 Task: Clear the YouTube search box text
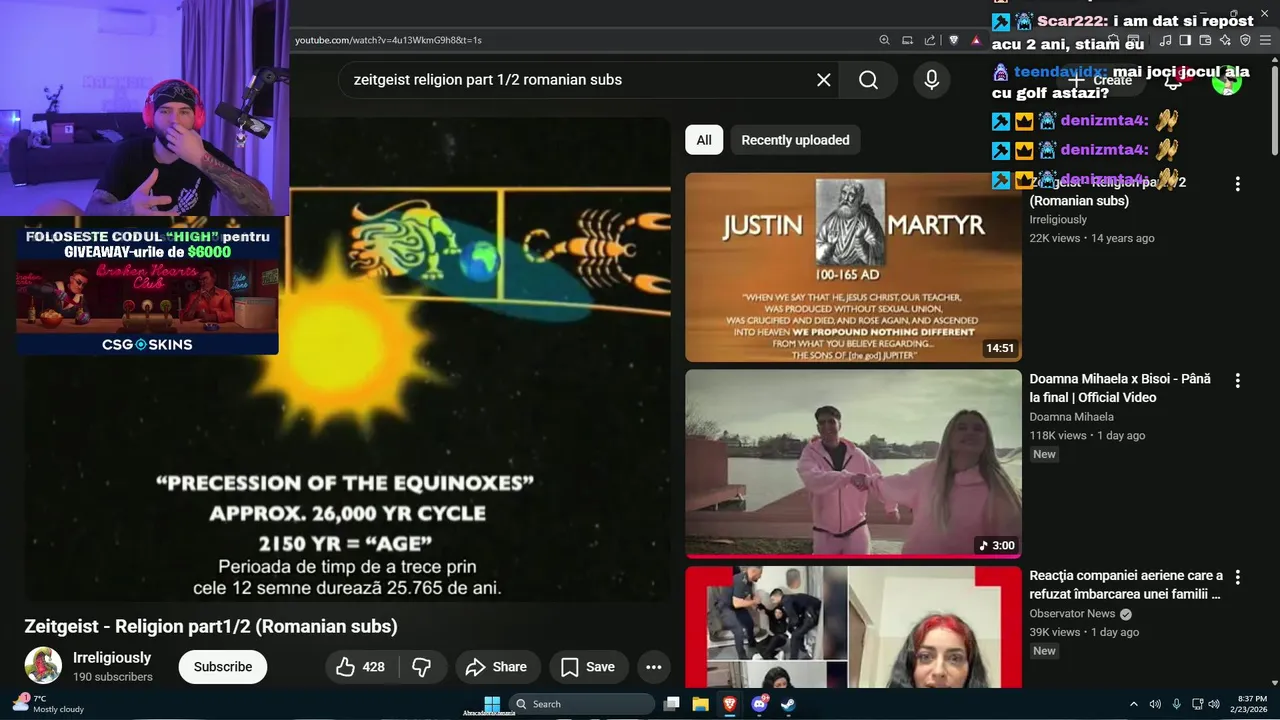(823, 80)
